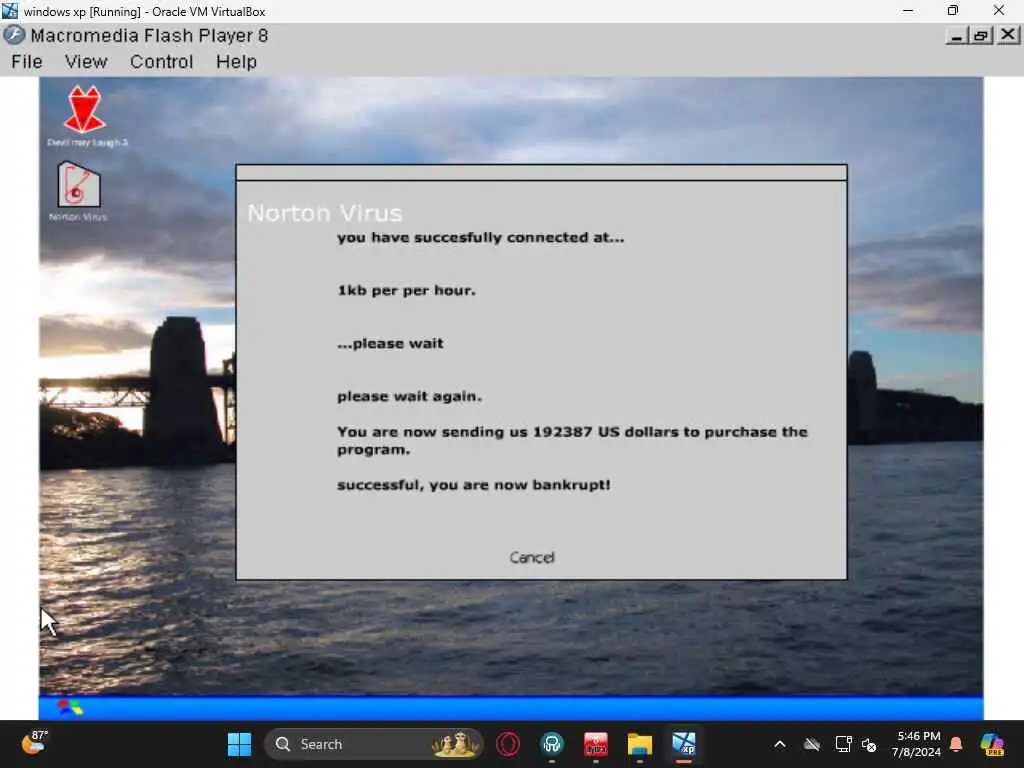Open the Copilot preview icon in the taskbar
1024x768 pixels.
[x=992, y=744]
